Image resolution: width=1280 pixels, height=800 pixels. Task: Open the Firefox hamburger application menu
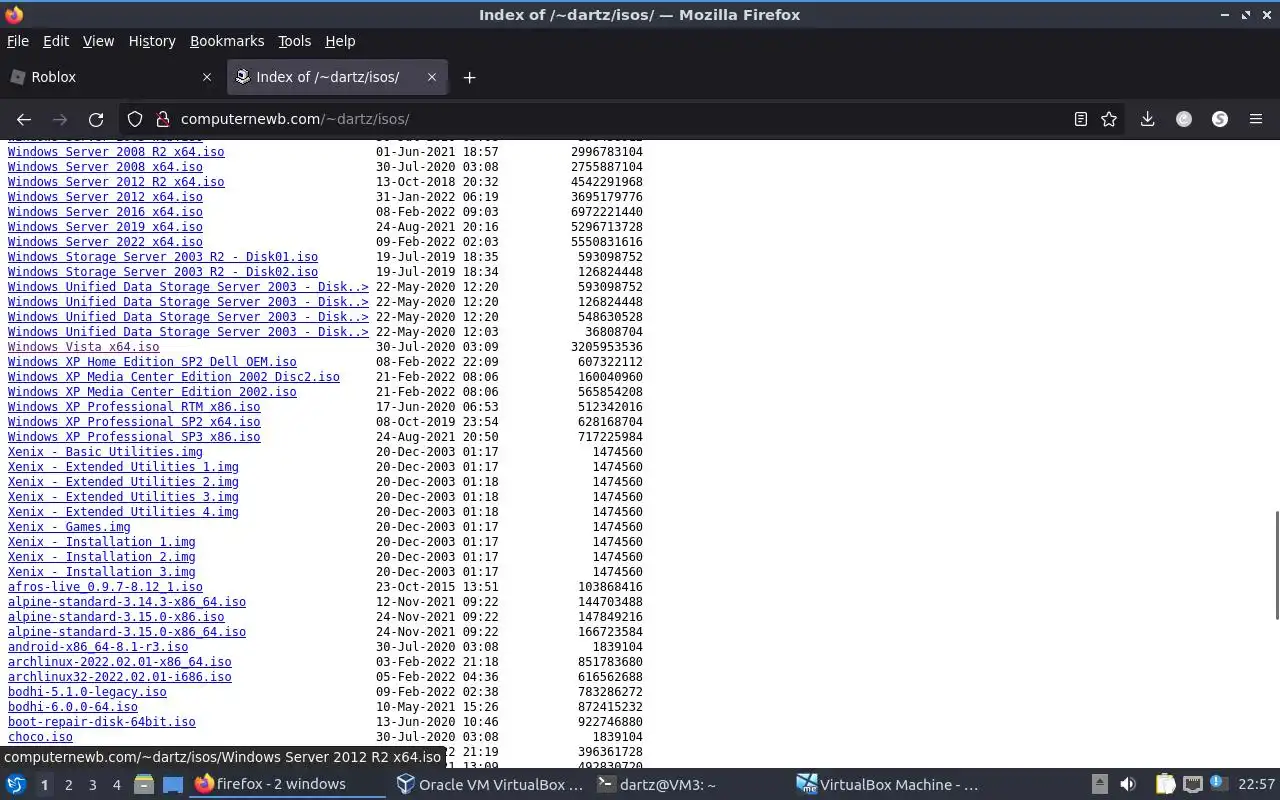point(1256,119)
